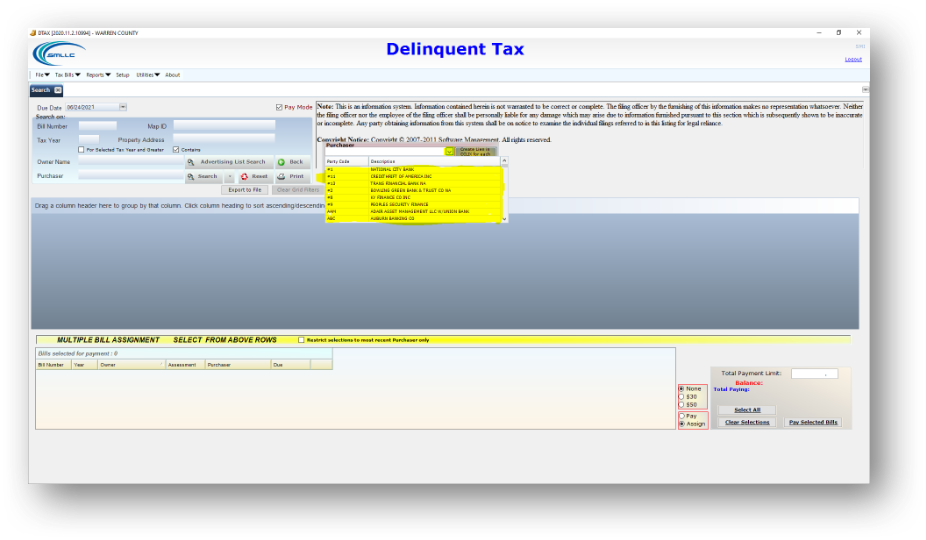Toggle the Pay Mode checkbox
Image resolution: width=926 pixels, height=540 pixels.
[279, 107]
